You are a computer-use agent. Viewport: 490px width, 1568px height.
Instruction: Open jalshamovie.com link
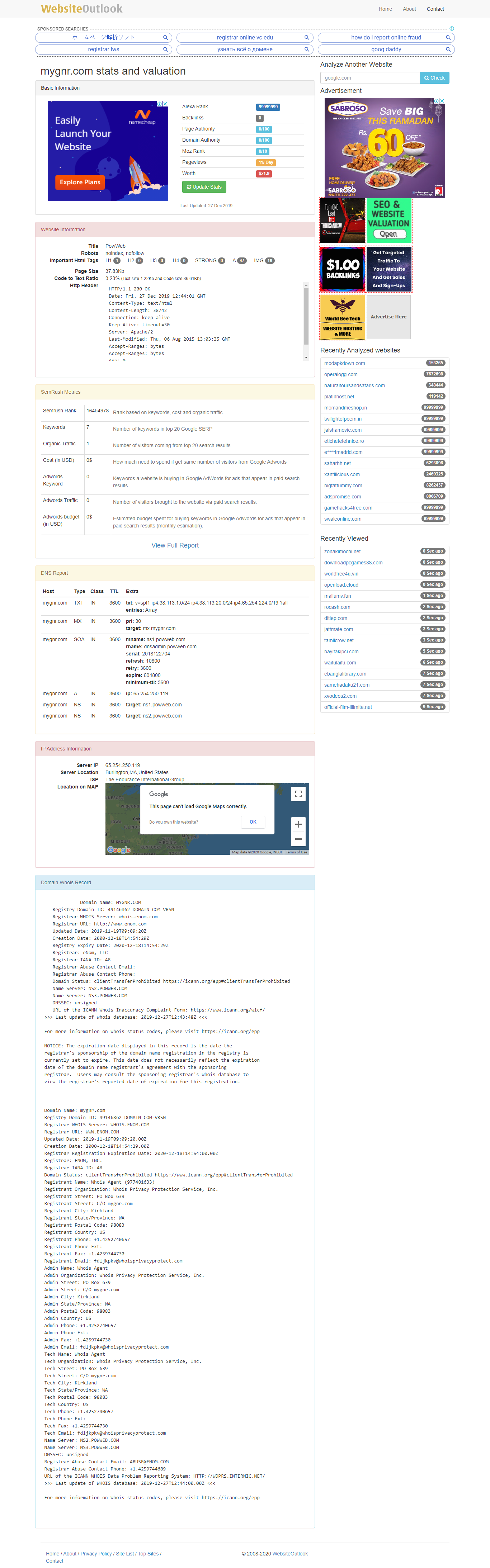pos(343,430)
